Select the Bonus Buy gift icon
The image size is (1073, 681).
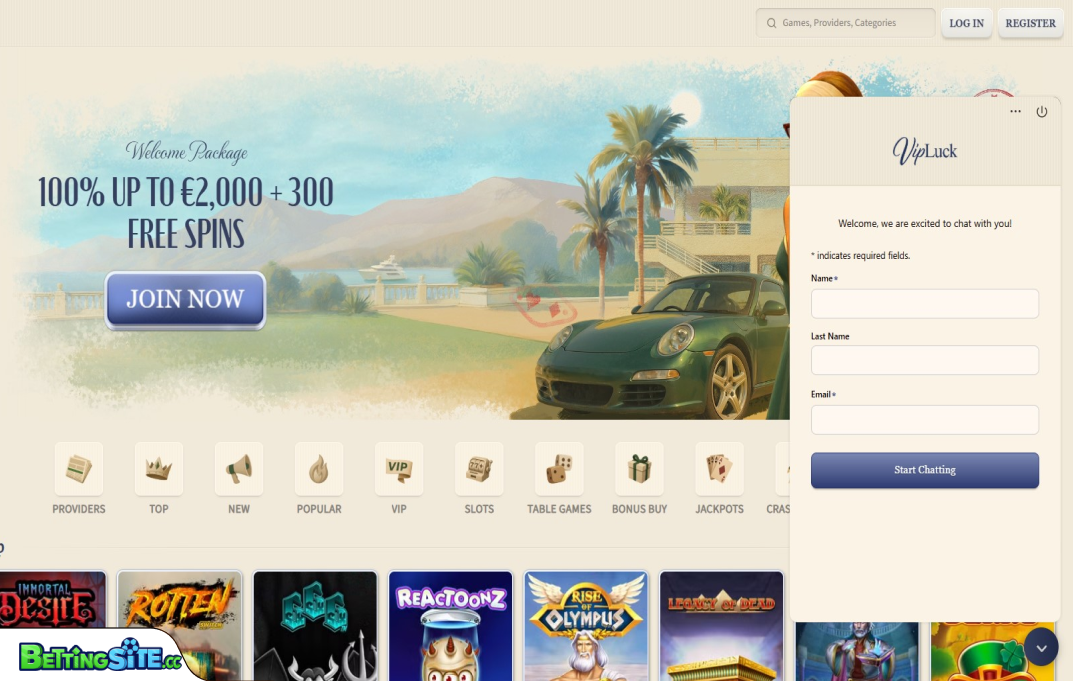point(639,469)
